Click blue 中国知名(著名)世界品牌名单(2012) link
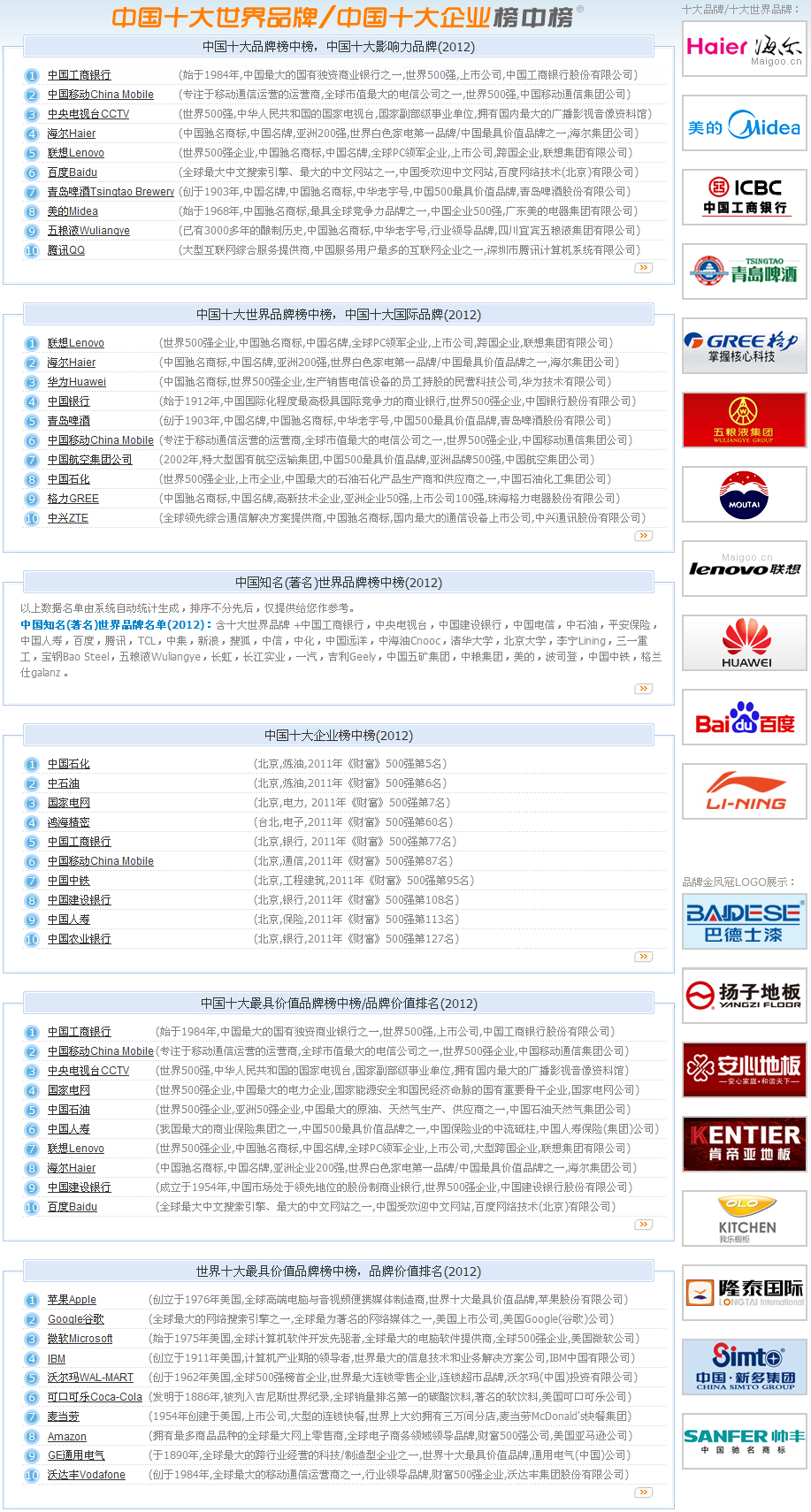Viewport: 811px width, 1512px height. (x=117, y=625)
